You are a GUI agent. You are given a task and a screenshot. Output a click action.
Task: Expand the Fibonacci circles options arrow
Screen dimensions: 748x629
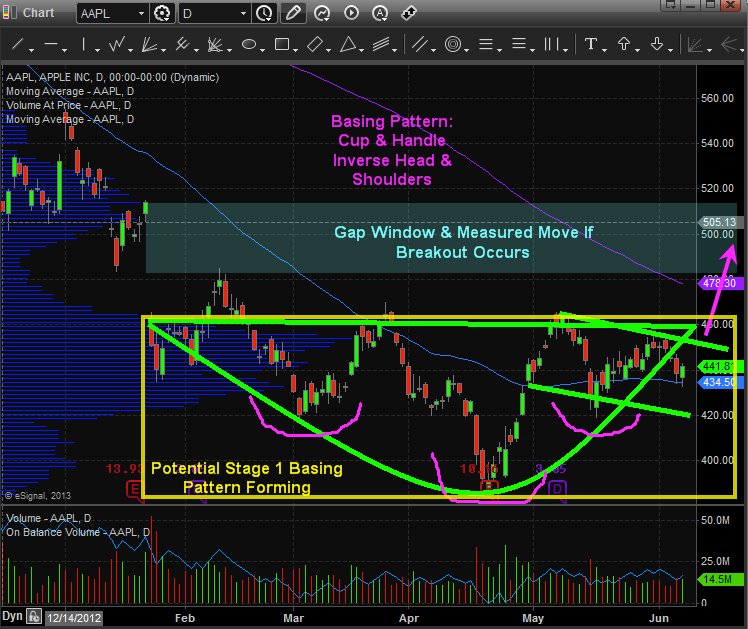point(467,50)
